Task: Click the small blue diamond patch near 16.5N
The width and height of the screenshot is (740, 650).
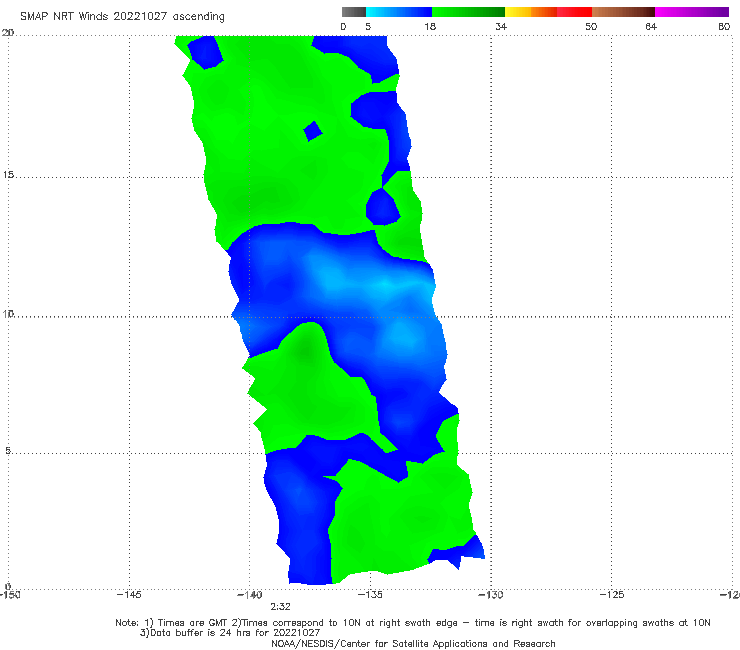Action: 312,131
